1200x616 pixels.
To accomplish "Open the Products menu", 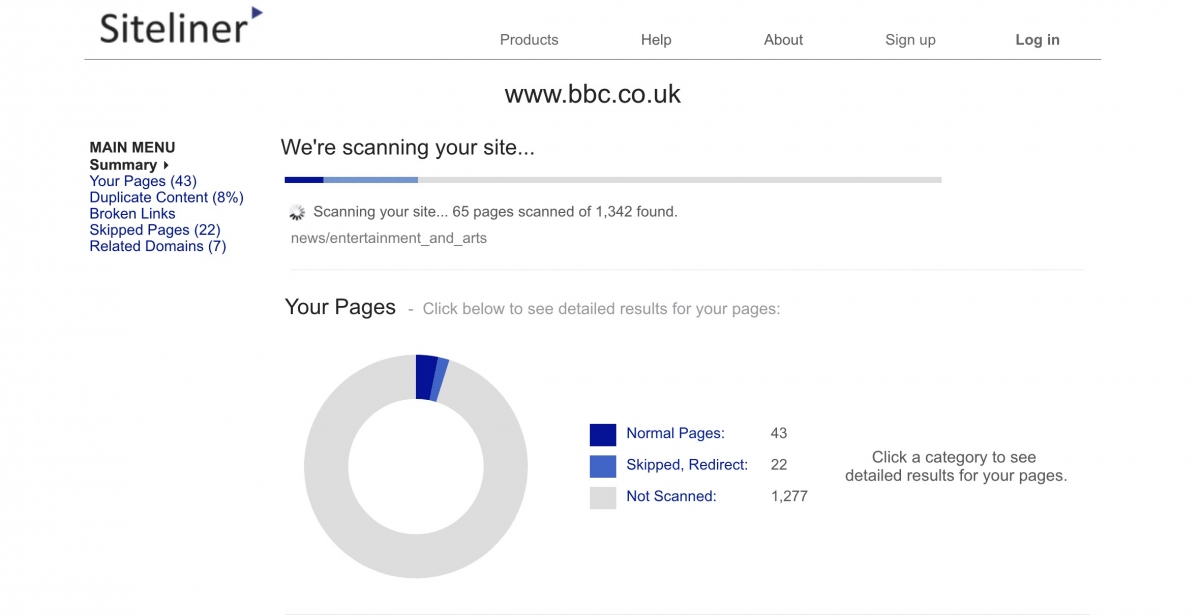I will 529,40.
